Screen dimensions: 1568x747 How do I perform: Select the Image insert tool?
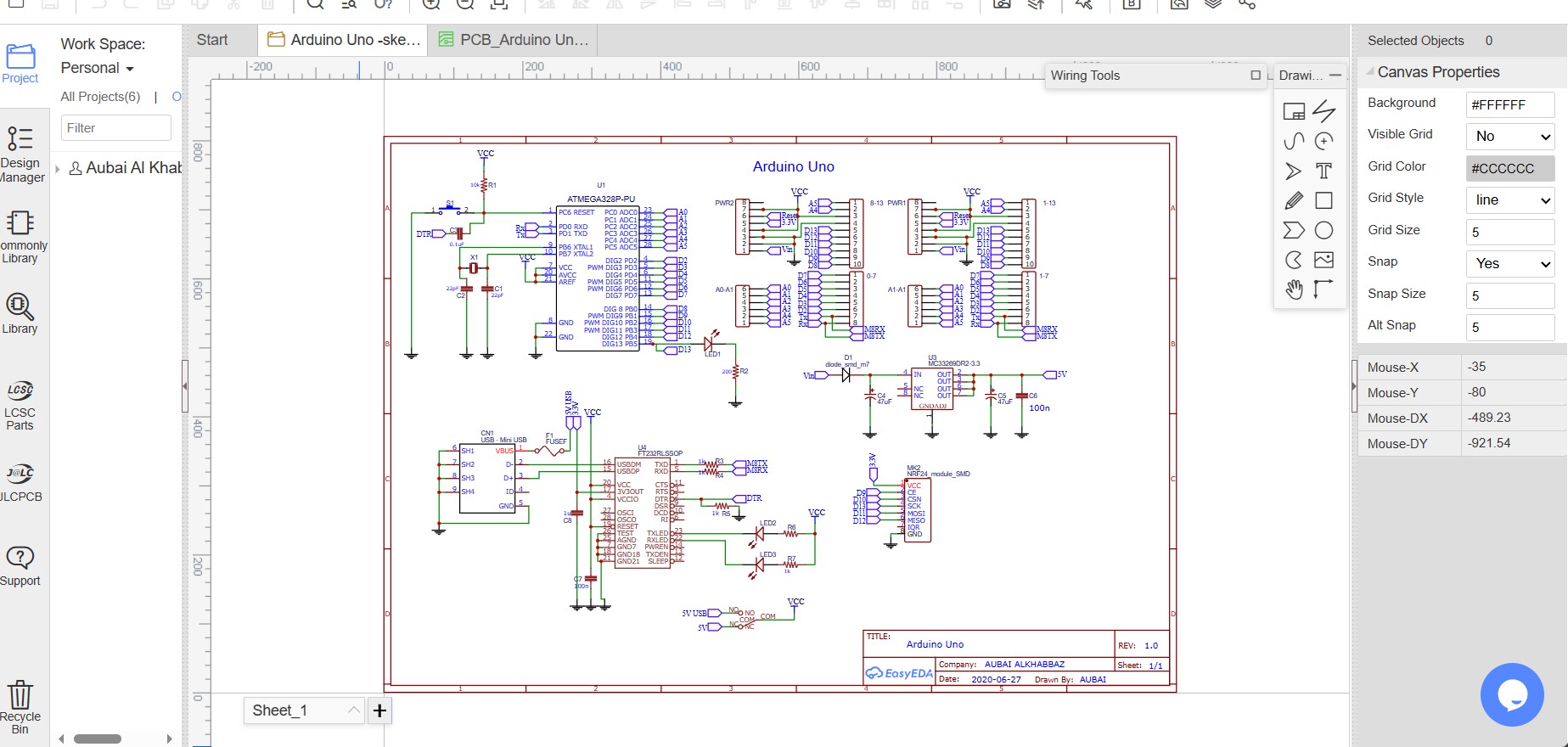click(1324, 260)
